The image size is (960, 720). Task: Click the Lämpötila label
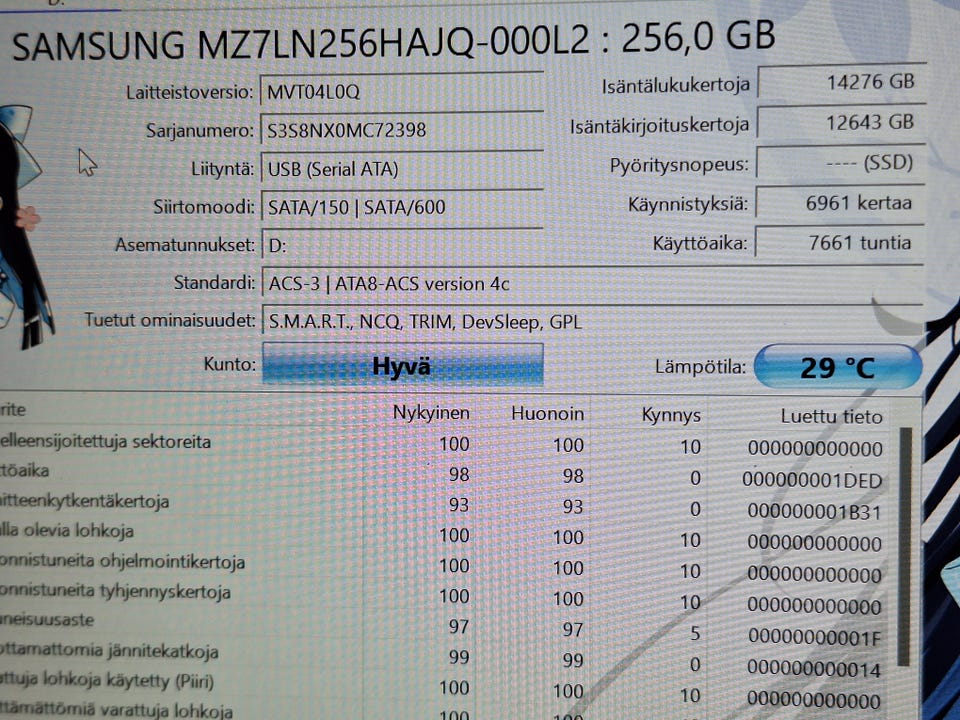(700, 367)
